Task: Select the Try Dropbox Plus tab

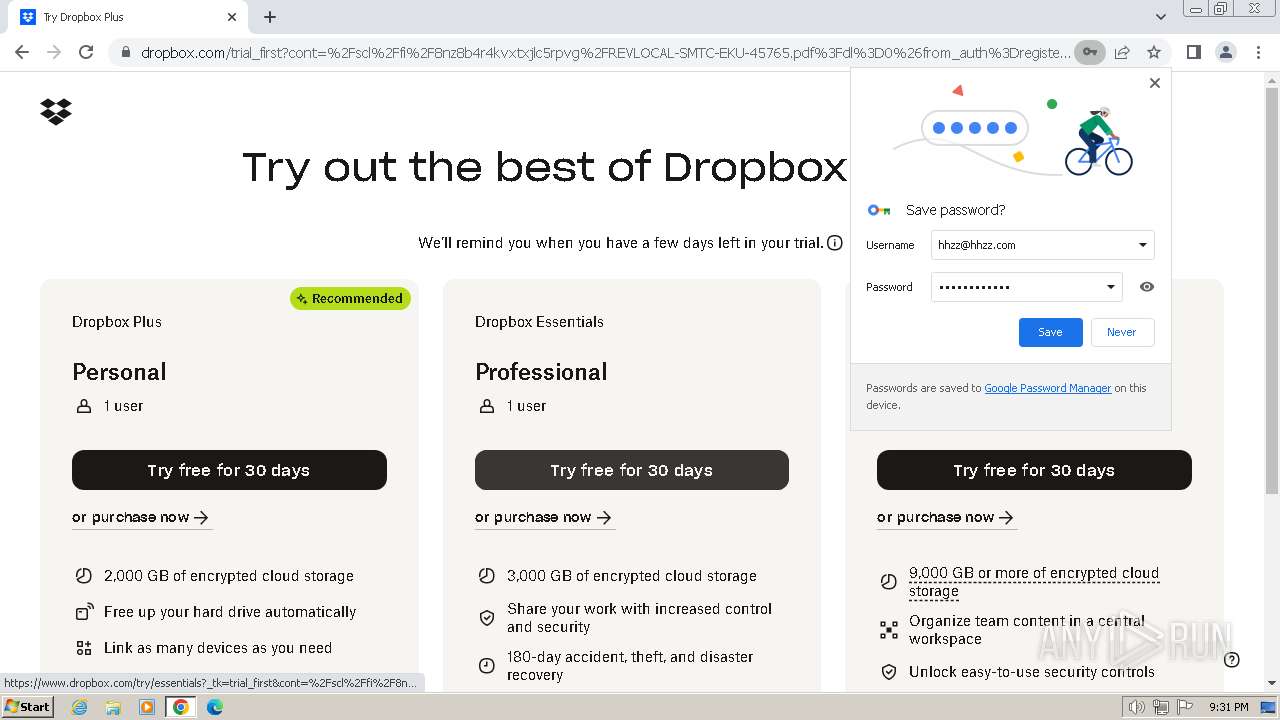Action: 130,17
